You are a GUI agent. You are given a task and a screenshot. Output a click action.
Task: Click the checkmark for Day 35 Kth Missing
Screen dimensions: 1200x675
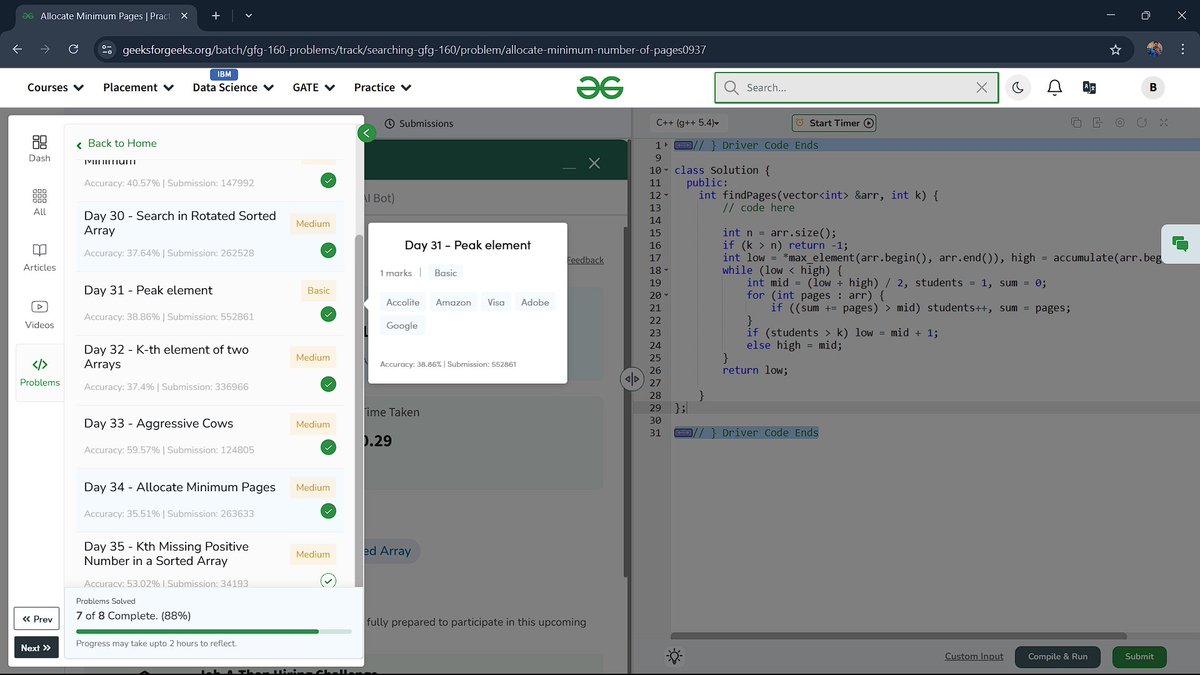coord(328,581)
